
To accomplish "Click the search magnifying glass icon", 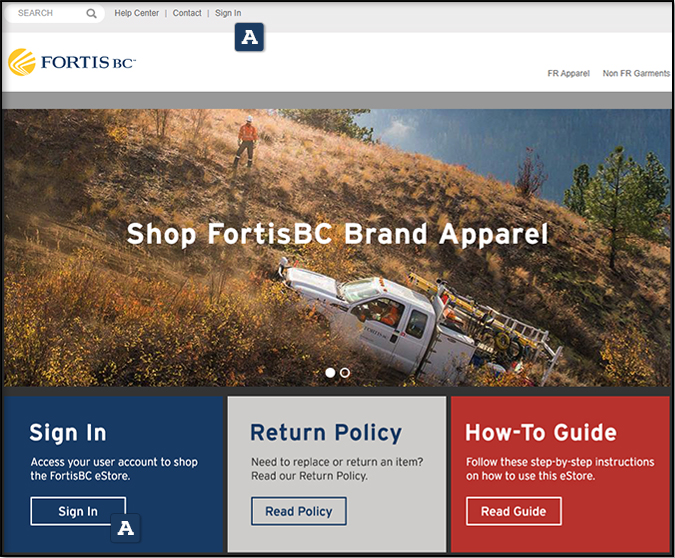I will [91, 13].
